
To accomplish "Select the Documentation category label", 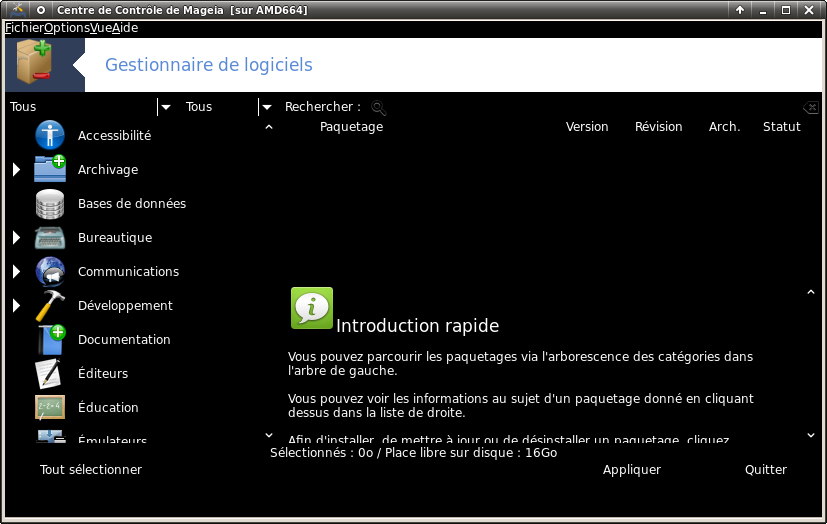I will (124, 339).
